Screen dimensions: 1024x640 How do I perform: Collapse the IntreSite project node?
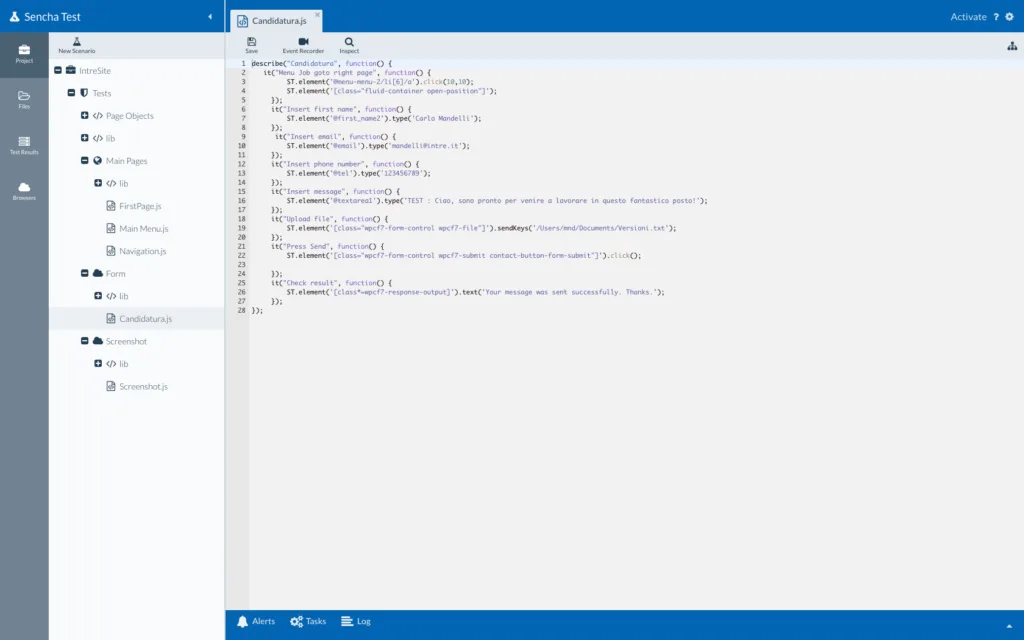click(58, 71)
